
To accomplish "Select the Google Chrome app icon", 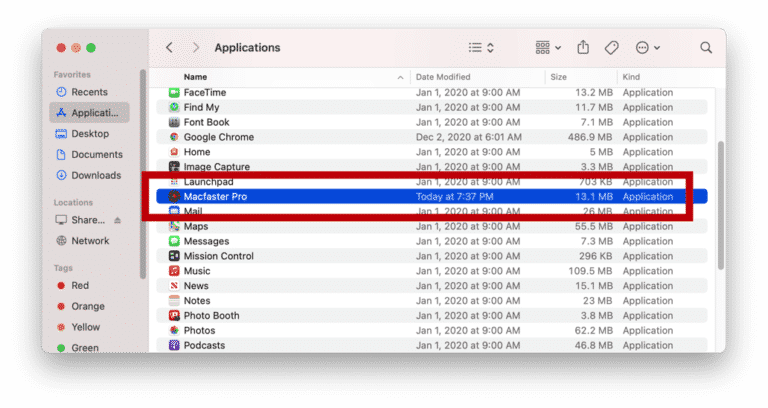I will [174, 137].
